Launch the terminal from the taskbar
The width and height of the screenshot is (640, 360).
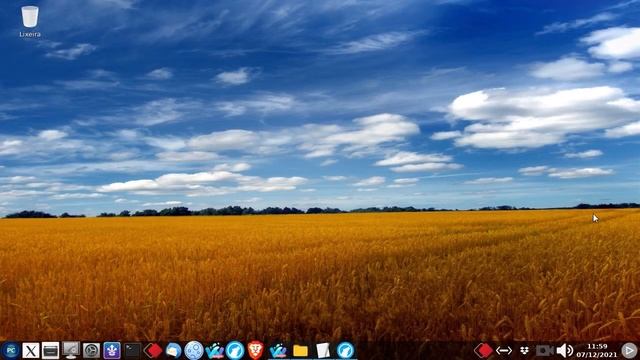click(132, 350)
